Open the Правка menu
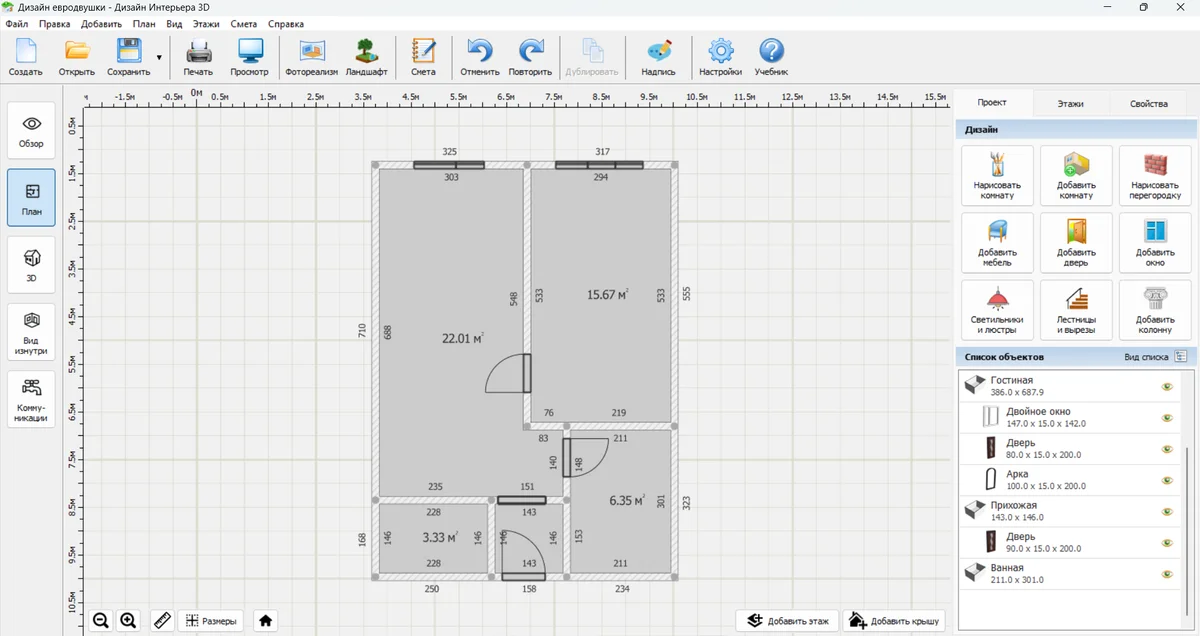Image resolution: width=1200 pixels, height=636 pixels. point(55,23)
